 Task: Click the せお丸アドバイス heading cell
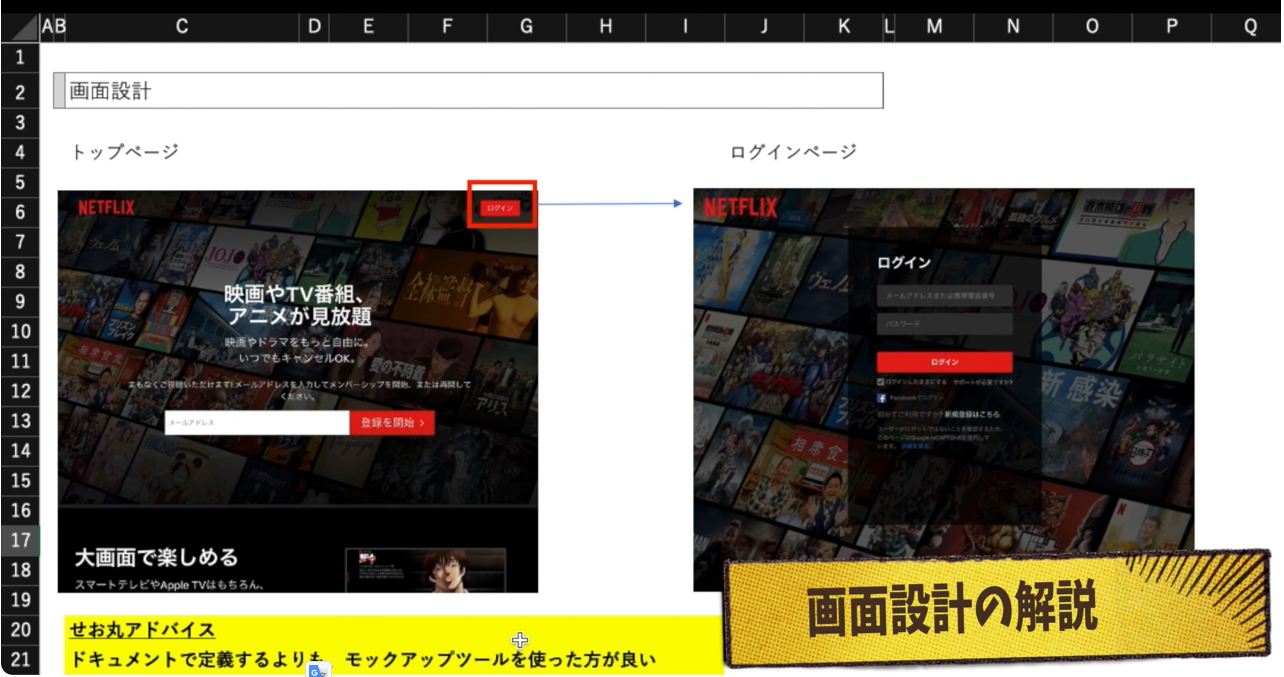(142, 630)
